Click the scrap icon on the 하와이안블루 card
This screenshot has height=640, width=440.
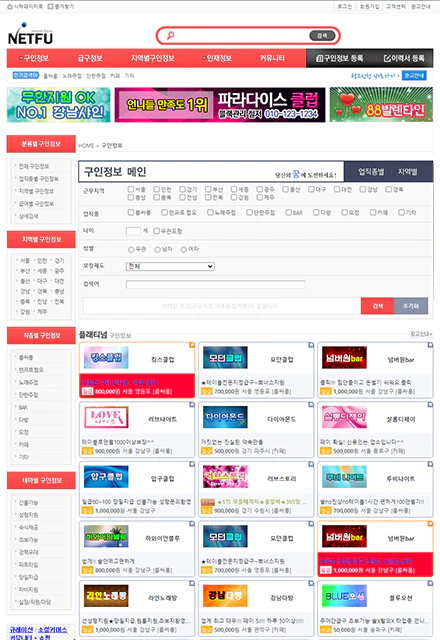pyautogui.click(x=191, y=524)
